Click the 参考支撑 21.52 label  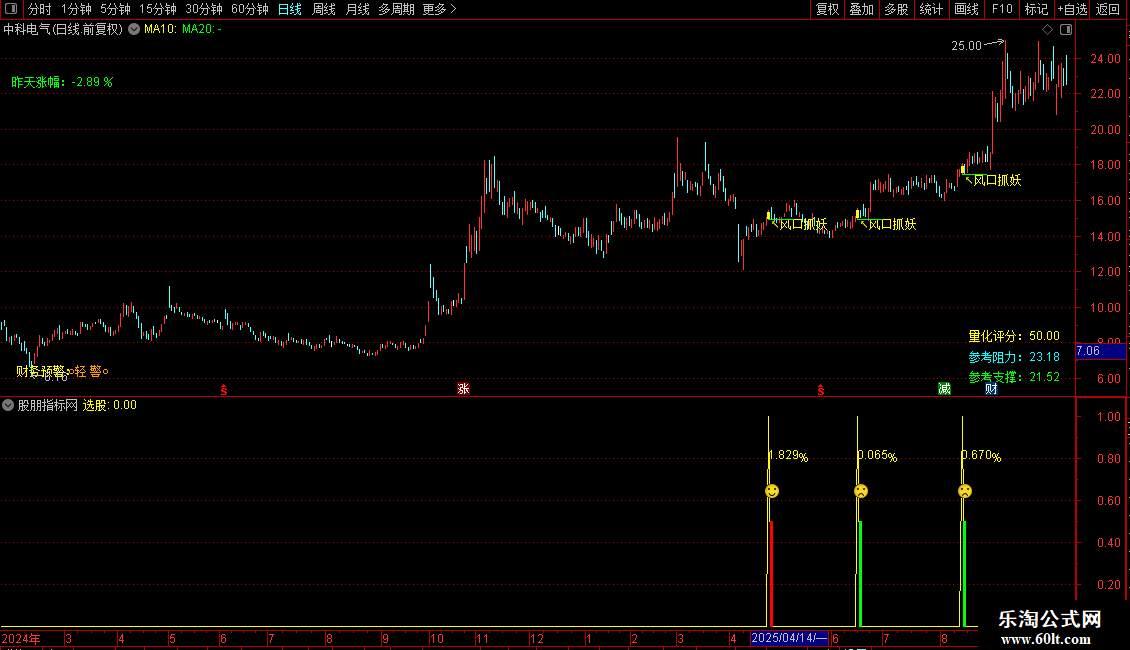[x=1013, y=378]
